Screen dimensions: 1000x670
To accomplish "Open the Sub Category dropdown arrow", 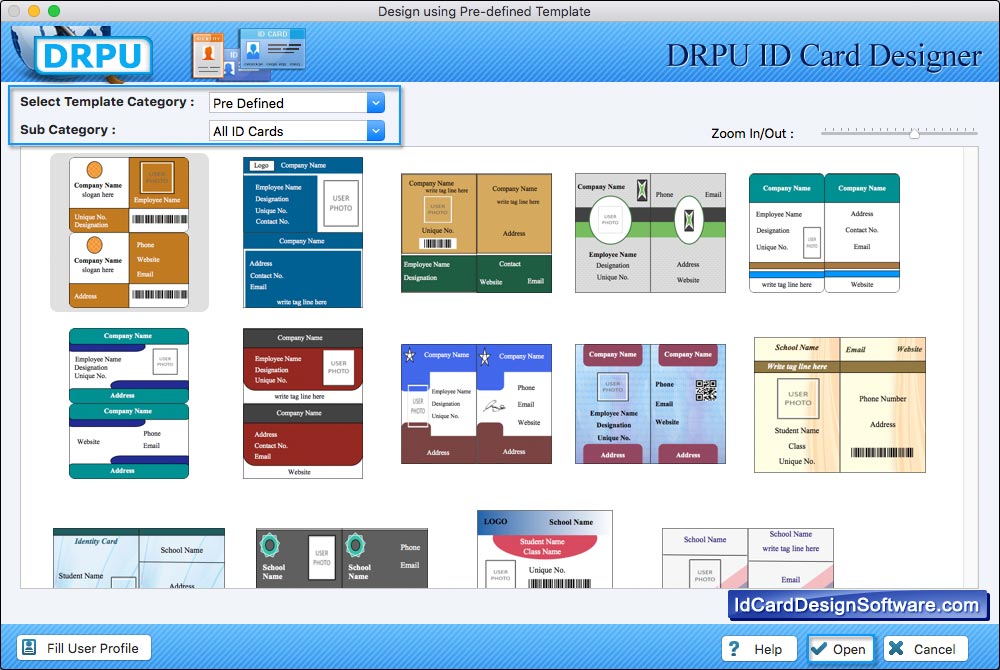I will 376,131.
